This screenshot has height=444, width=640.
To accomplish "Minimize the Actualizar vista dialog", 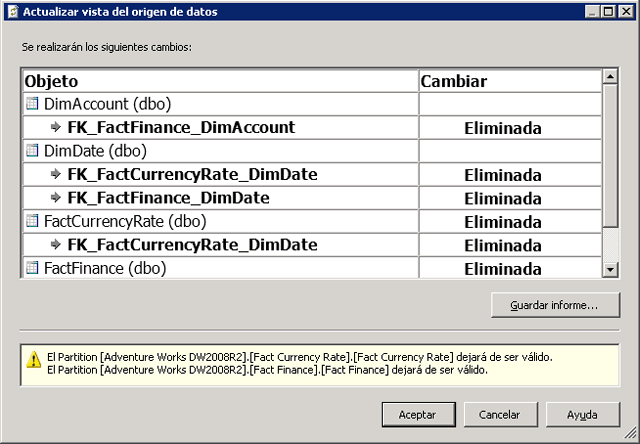I will coord(592,11).
